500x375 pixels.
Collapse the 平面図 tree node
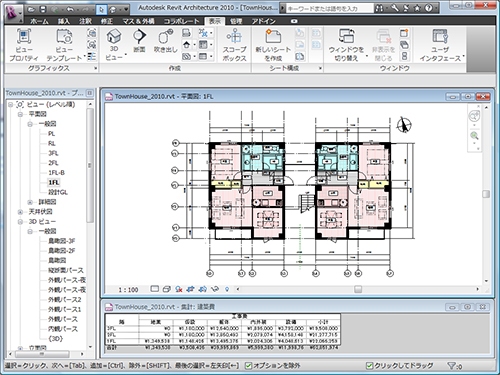pos(20,114)
